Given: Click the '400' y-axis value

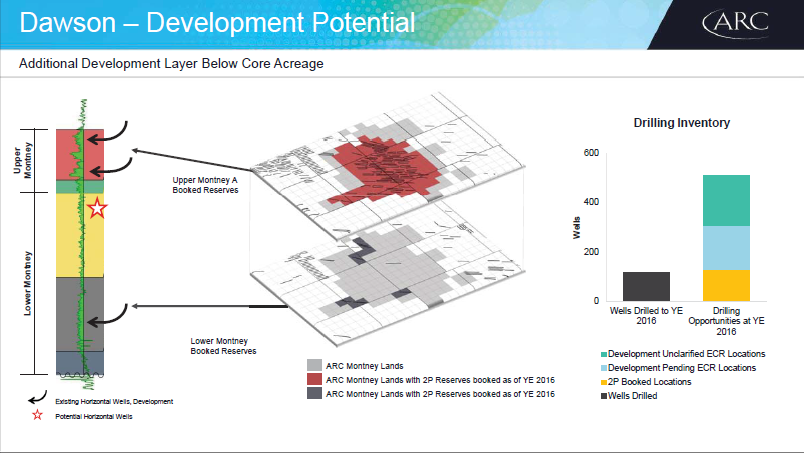Looking at the screenshot, I should click(591, 202).
